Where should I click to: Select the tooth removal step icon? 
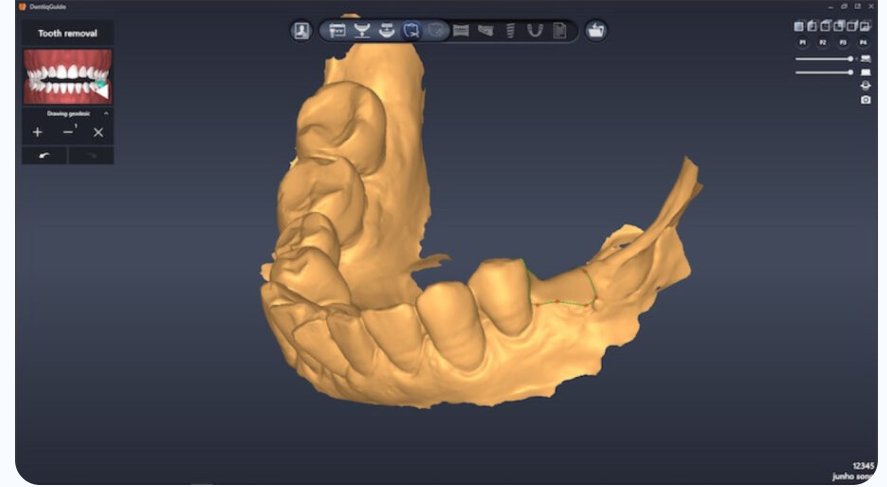coord(411,31)
